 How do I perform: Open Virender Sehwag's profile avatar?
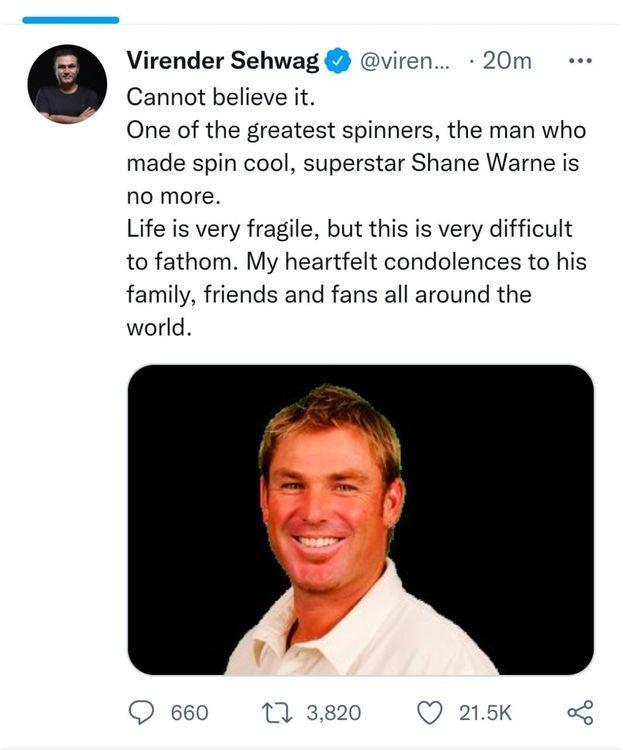click(67, 84)
